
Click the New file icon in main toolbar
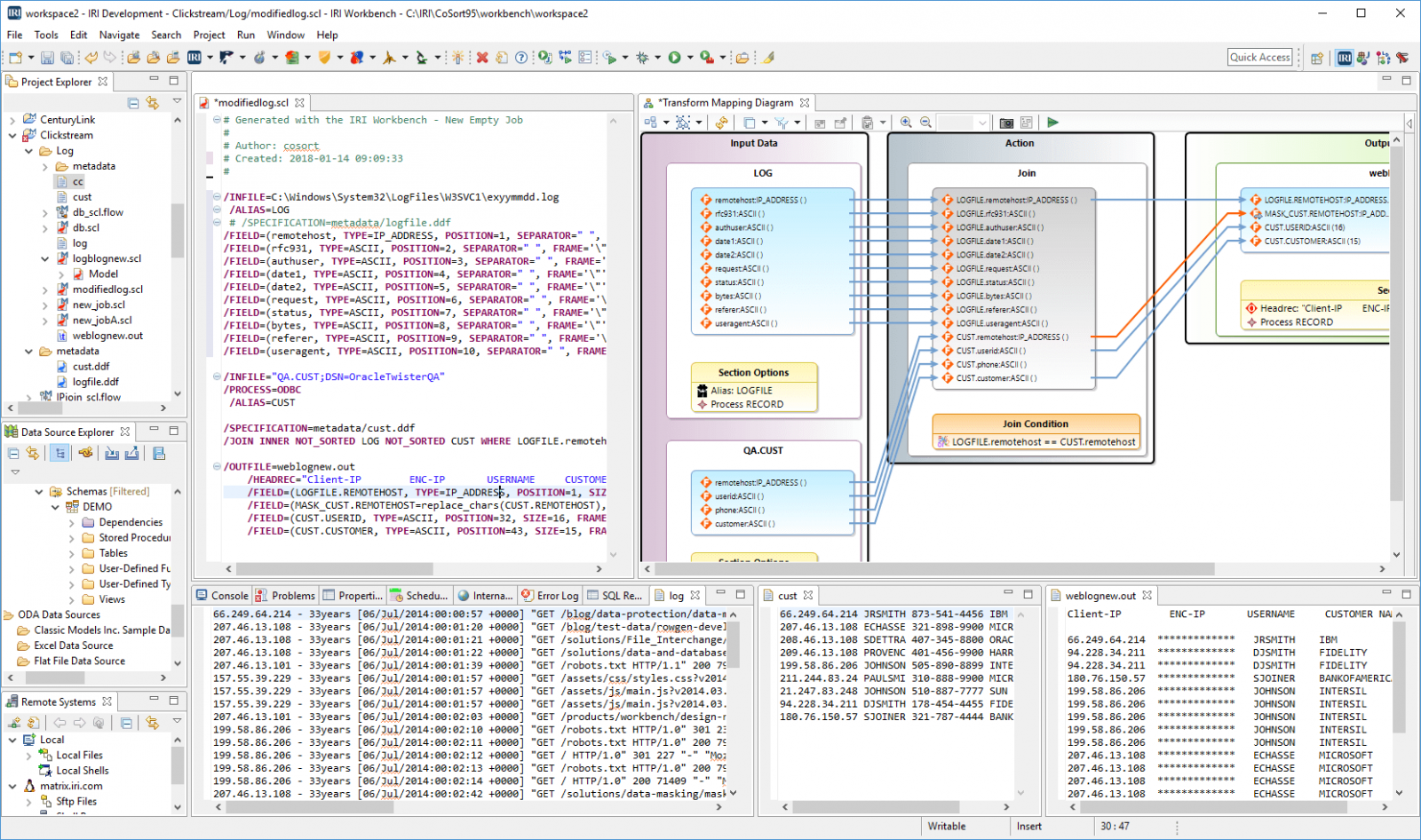click(15, 58)
